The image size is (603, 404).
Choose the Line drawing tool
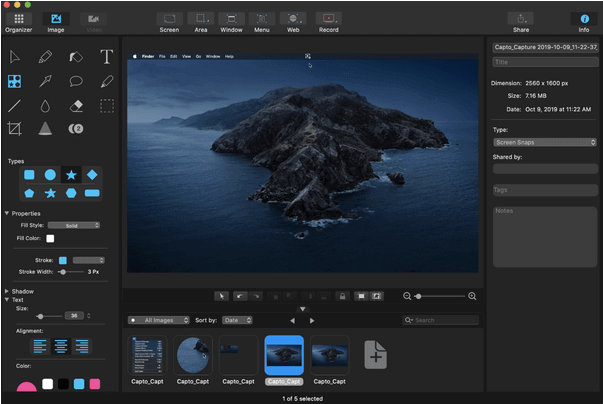(x=14, y=105)
